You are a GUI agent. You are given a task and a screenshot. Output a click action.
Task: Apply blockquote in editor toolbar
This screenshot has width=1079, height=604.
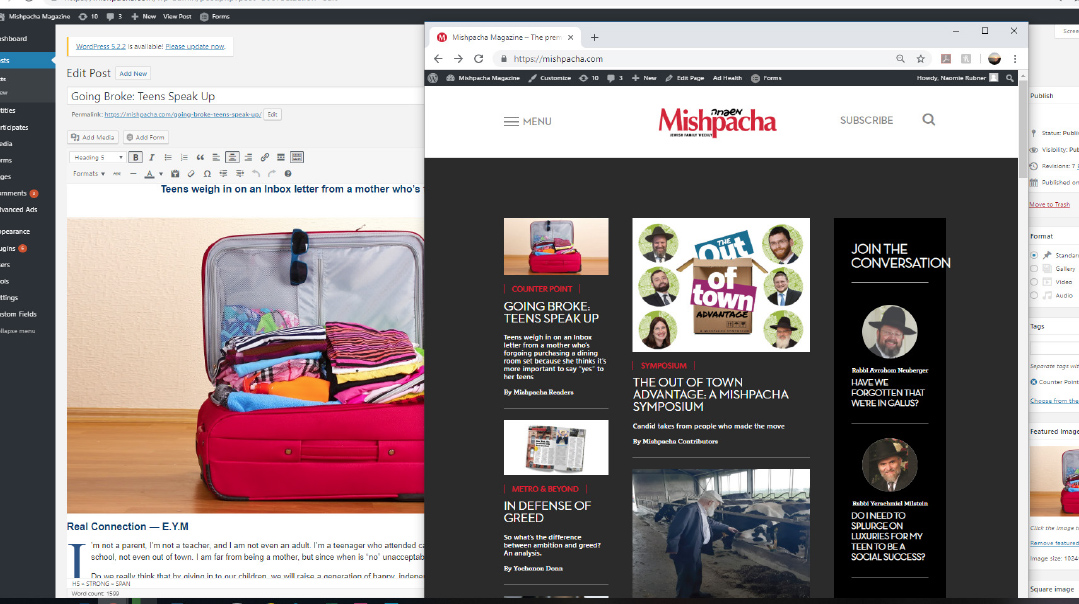[x=200, y=158]
